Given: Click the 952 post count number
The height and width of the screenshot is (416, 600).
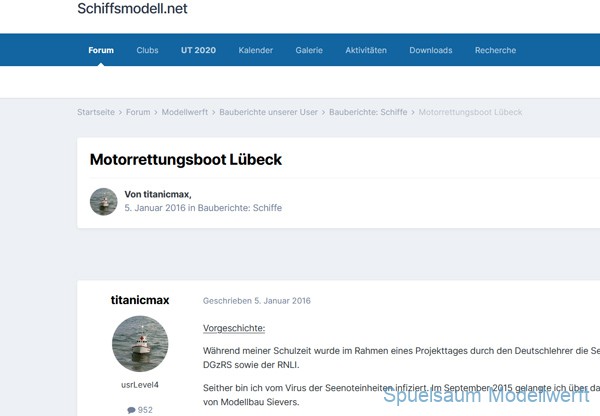Looking at the screenshot, I should click(x=145, y=410).
